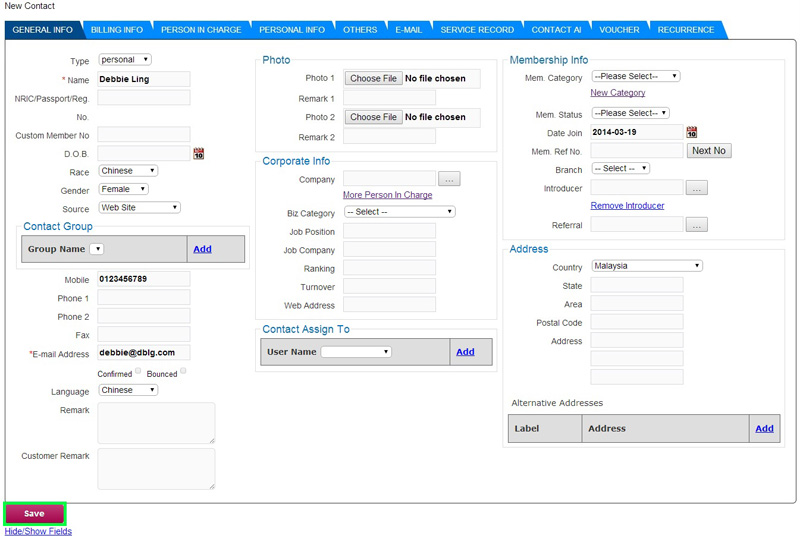Viewport: 800px width, 548px height.
Task: Click the Job Company field
Action: pos(389,250)
